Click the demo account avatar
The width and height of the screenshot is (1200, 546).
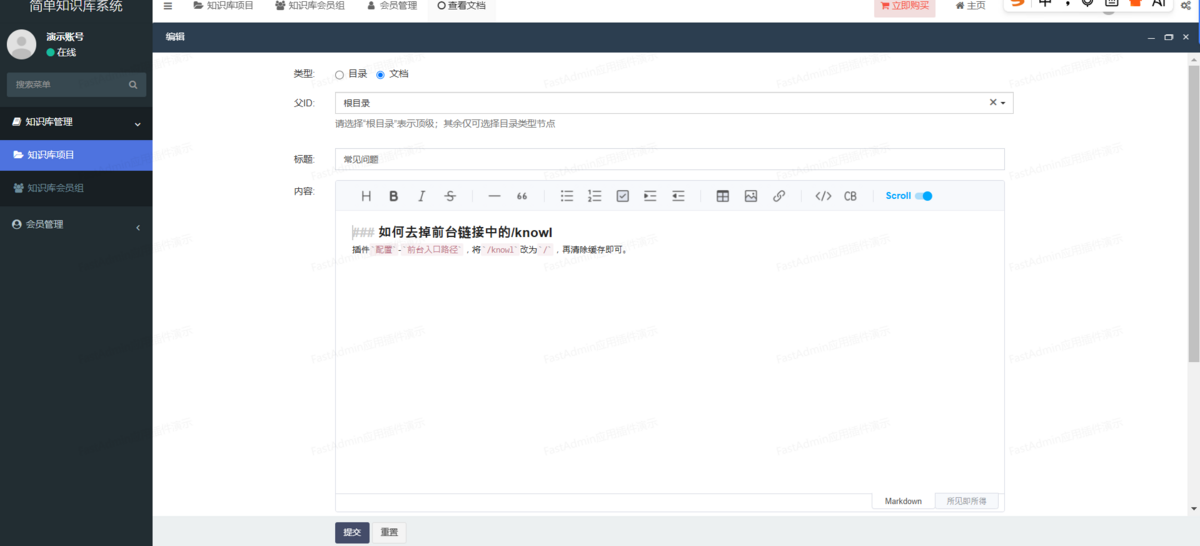tap(21, 44)
